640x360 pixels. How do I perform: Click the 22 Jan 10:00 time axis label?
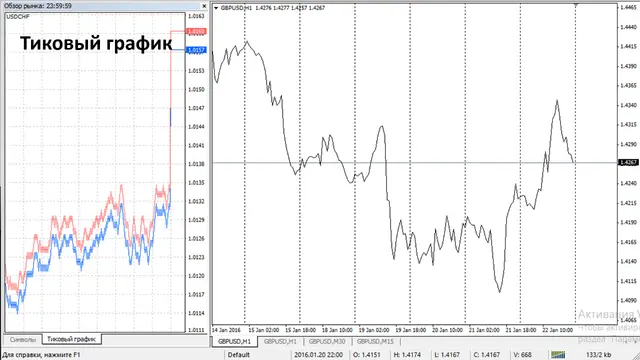click(558, 330)
